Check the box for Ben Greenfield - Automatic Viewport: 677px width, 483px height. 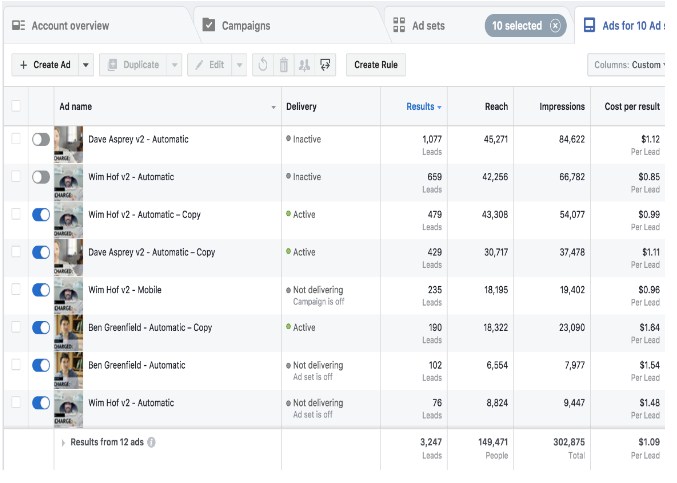click(x=16, y=365)
